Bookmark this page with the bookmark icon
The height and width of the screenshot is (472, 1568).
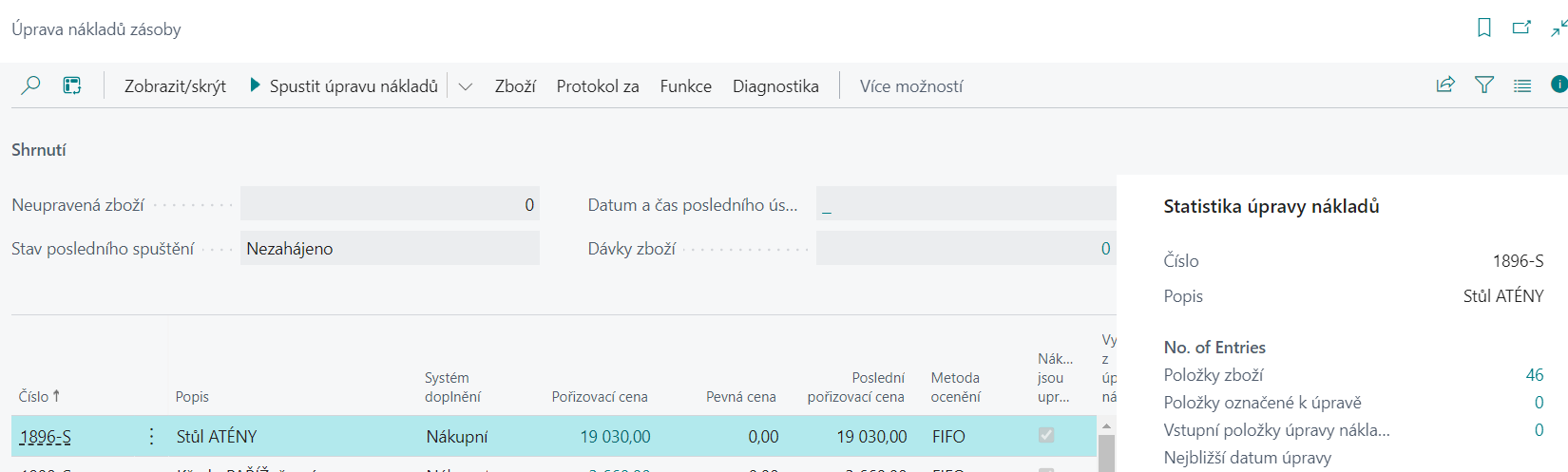point(1483,28)
